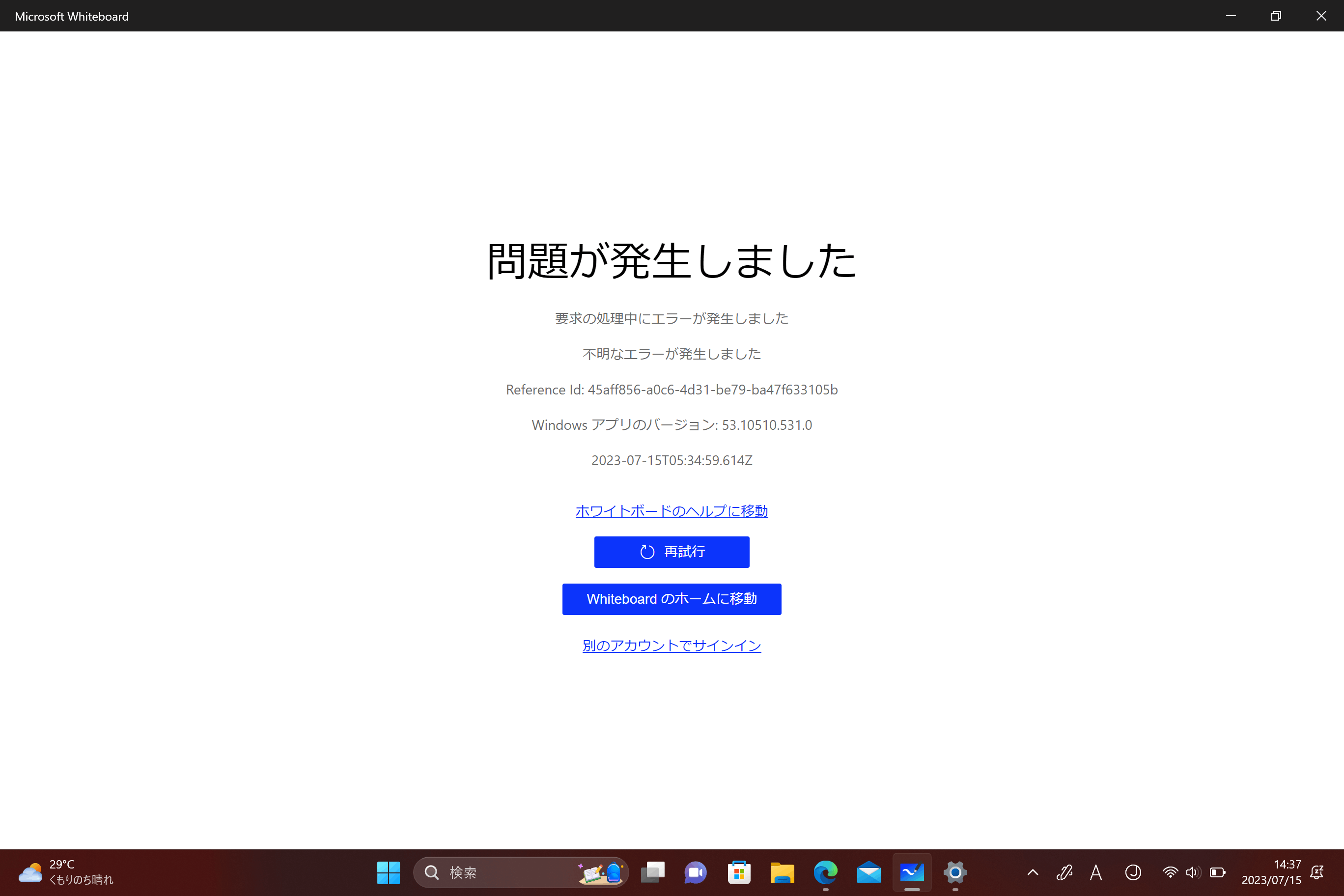
Task: Click the 不明なエラーが発生しました message
Action: click(x=672, y=354)
